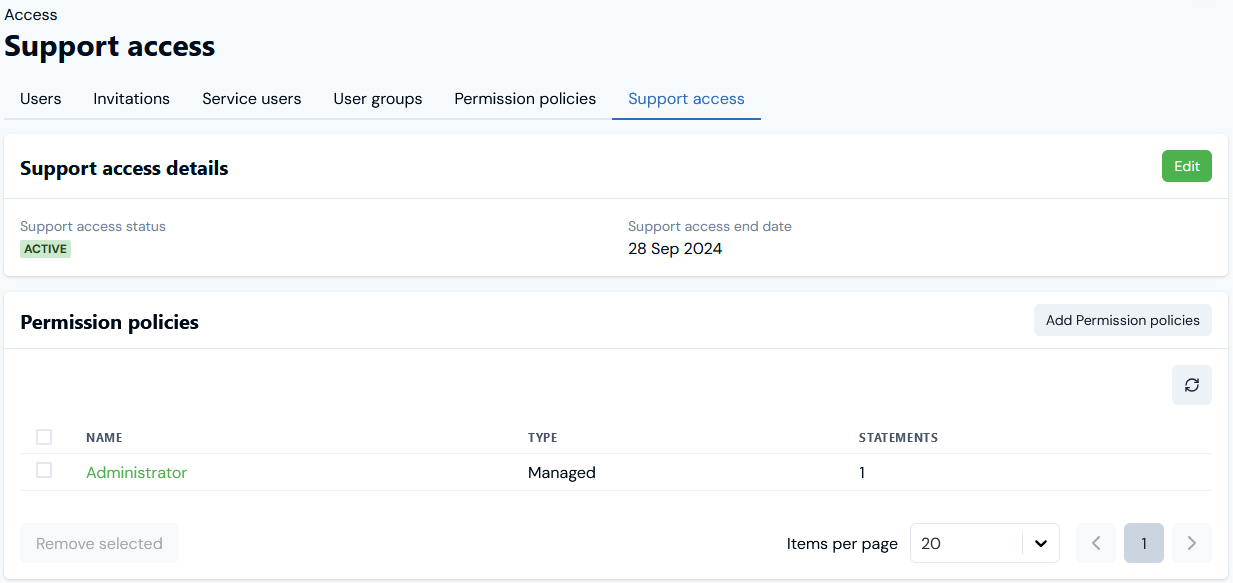
Task: Go to the User groups tab
Action: 378,99
